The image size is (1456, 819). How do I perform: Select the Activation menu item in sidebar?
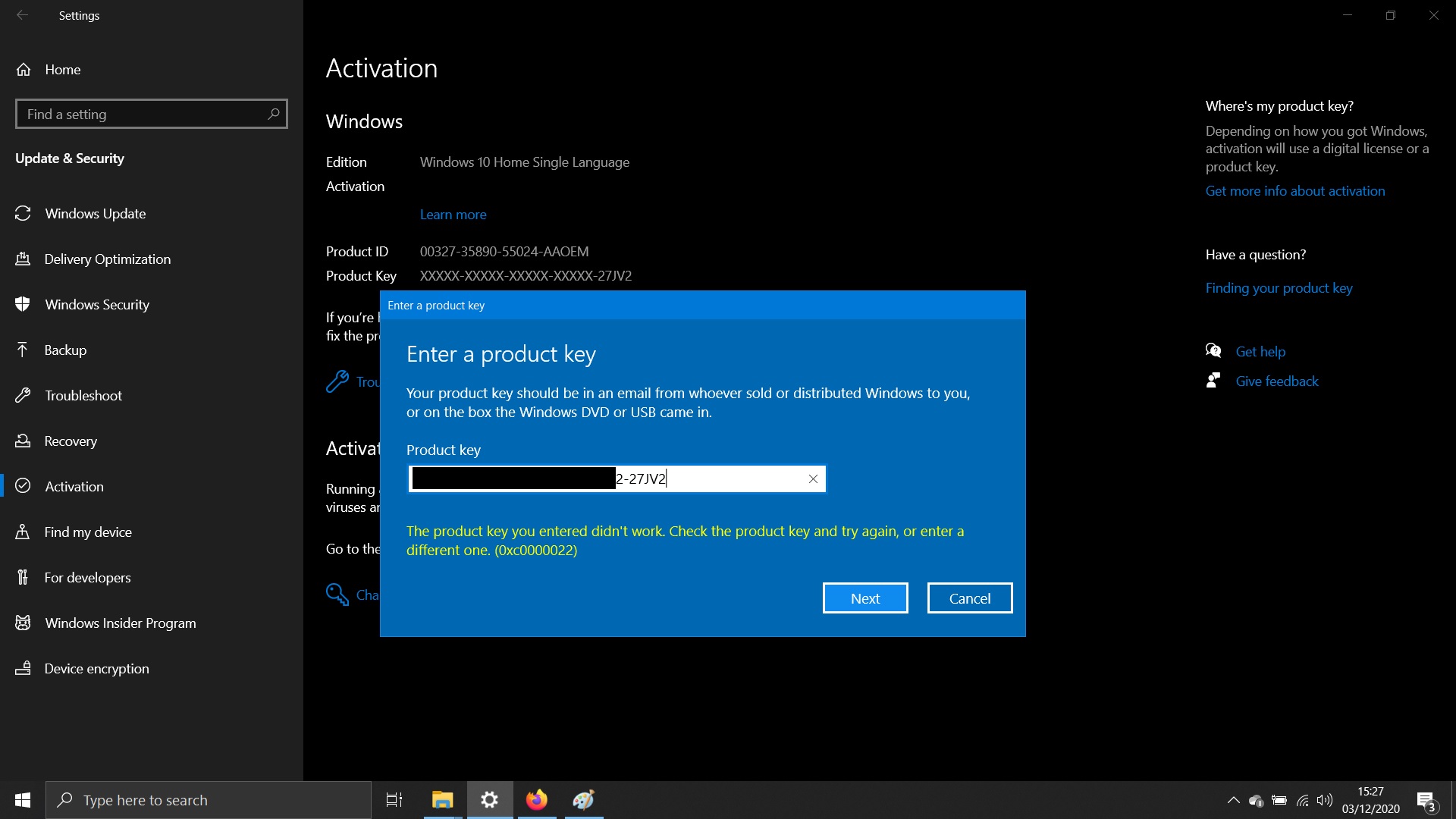(74, 486)
